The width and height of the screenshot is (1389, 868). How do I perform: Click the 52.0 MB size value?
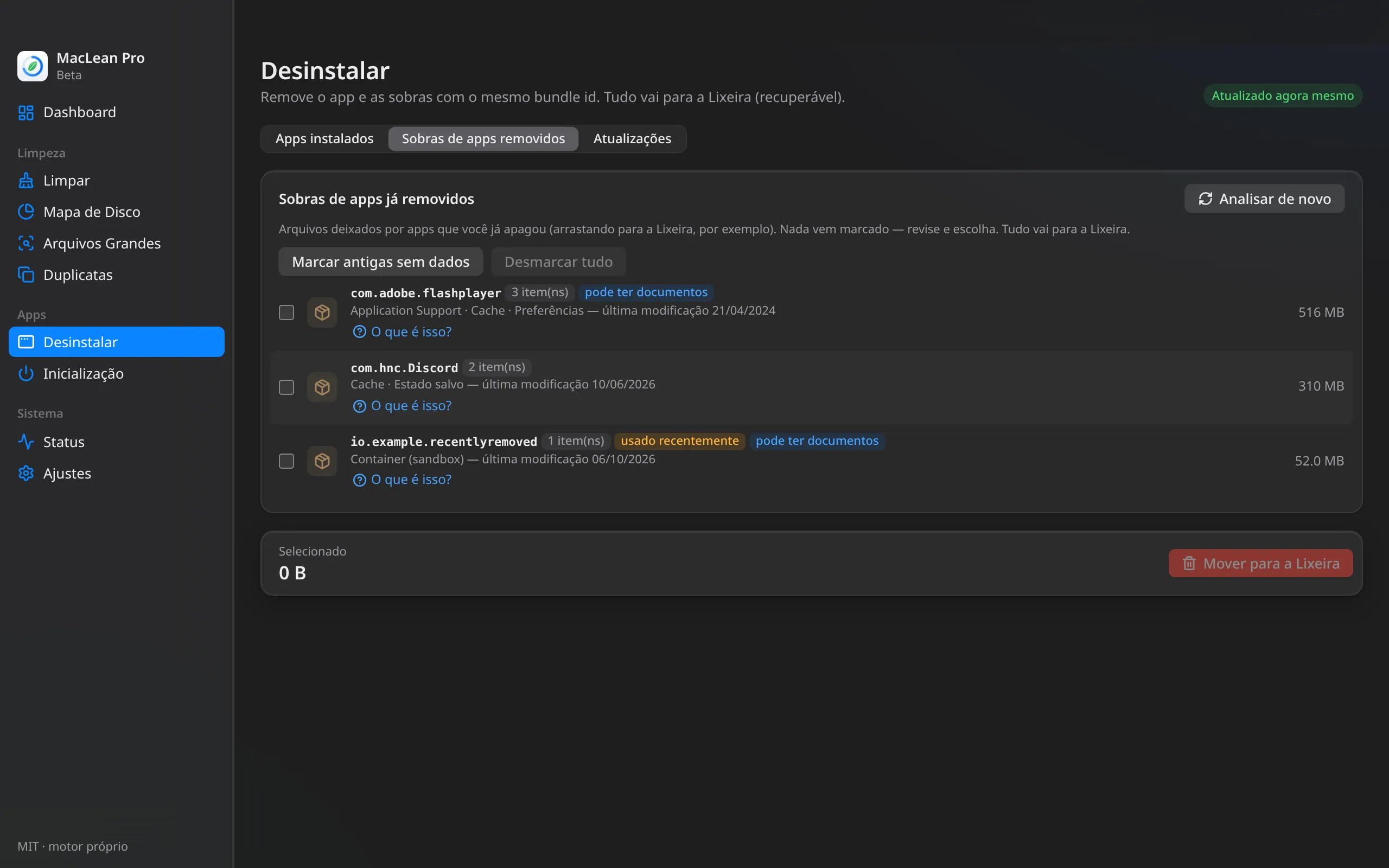pyautogui.click(x=1319, y=461)
